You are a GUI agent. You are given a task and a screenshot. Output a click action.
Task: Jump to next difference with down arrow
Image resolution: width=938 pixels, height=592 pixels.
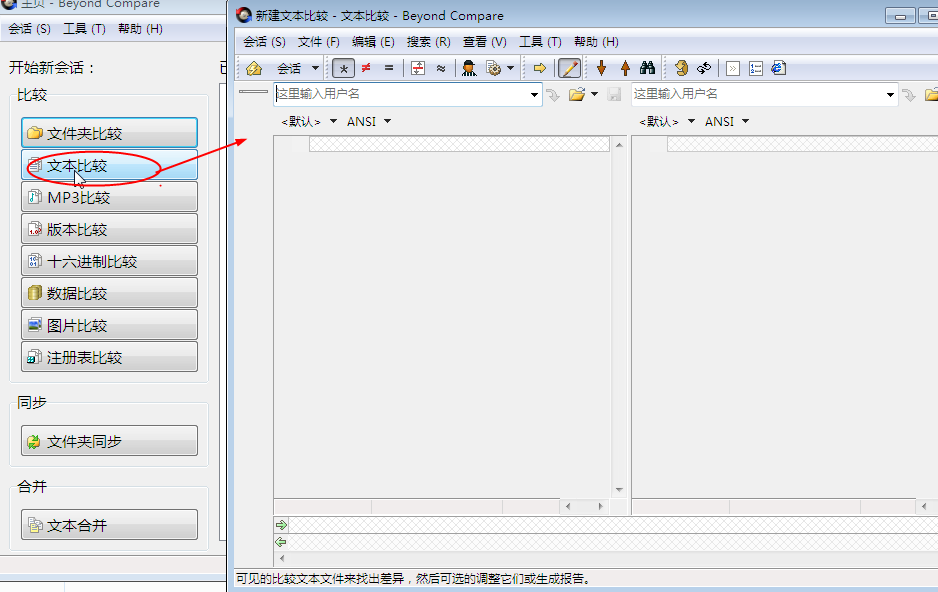(x=601, y=68)
